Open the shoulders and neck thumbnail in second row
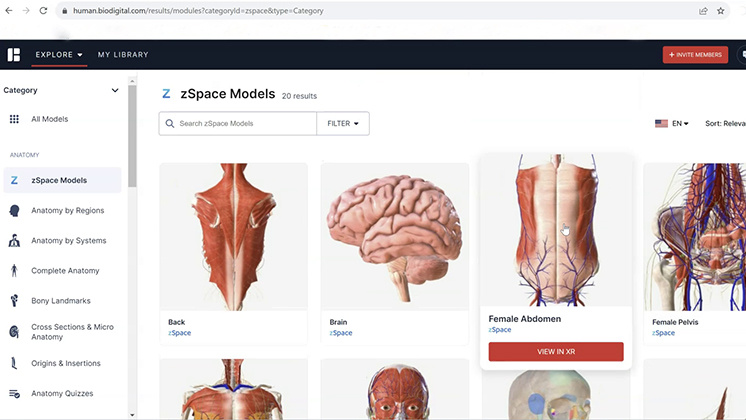 point(234,389)
